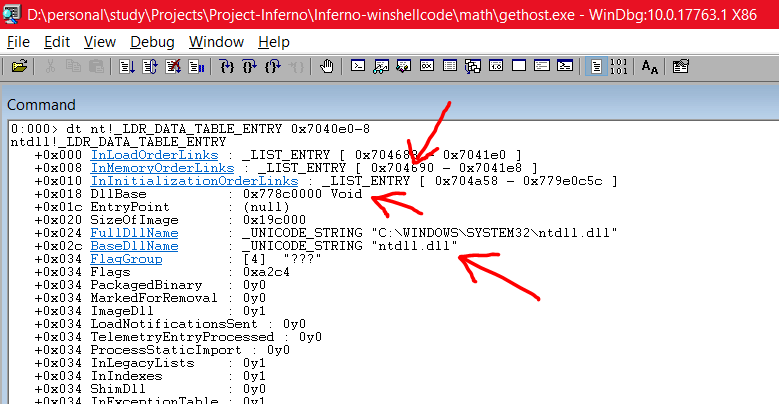This screenshot has height=404, width=779.
Task: Click the Stop debugging icon
Action: pos(173,66)
